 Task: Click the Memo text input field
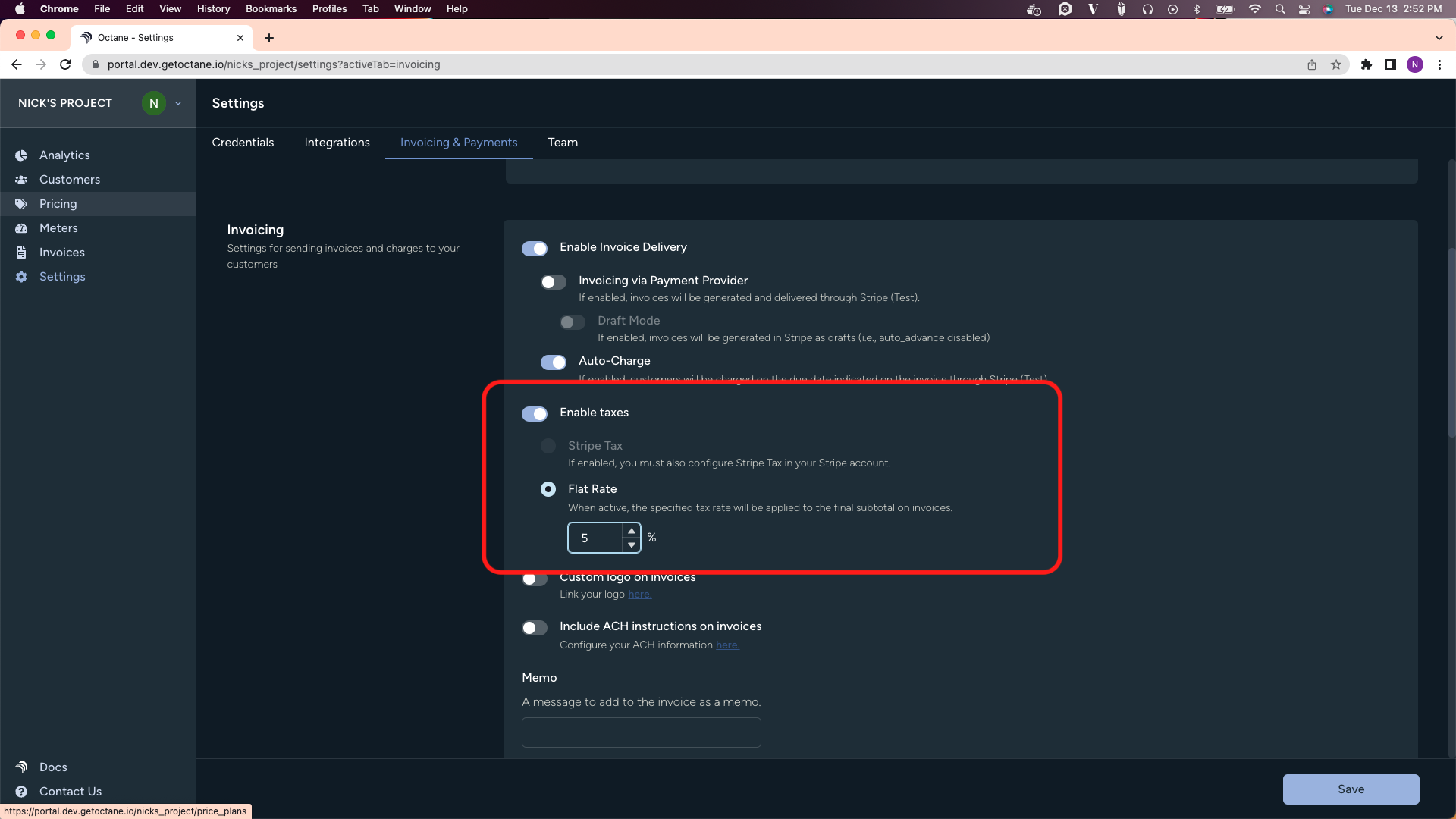coord(641,733)
